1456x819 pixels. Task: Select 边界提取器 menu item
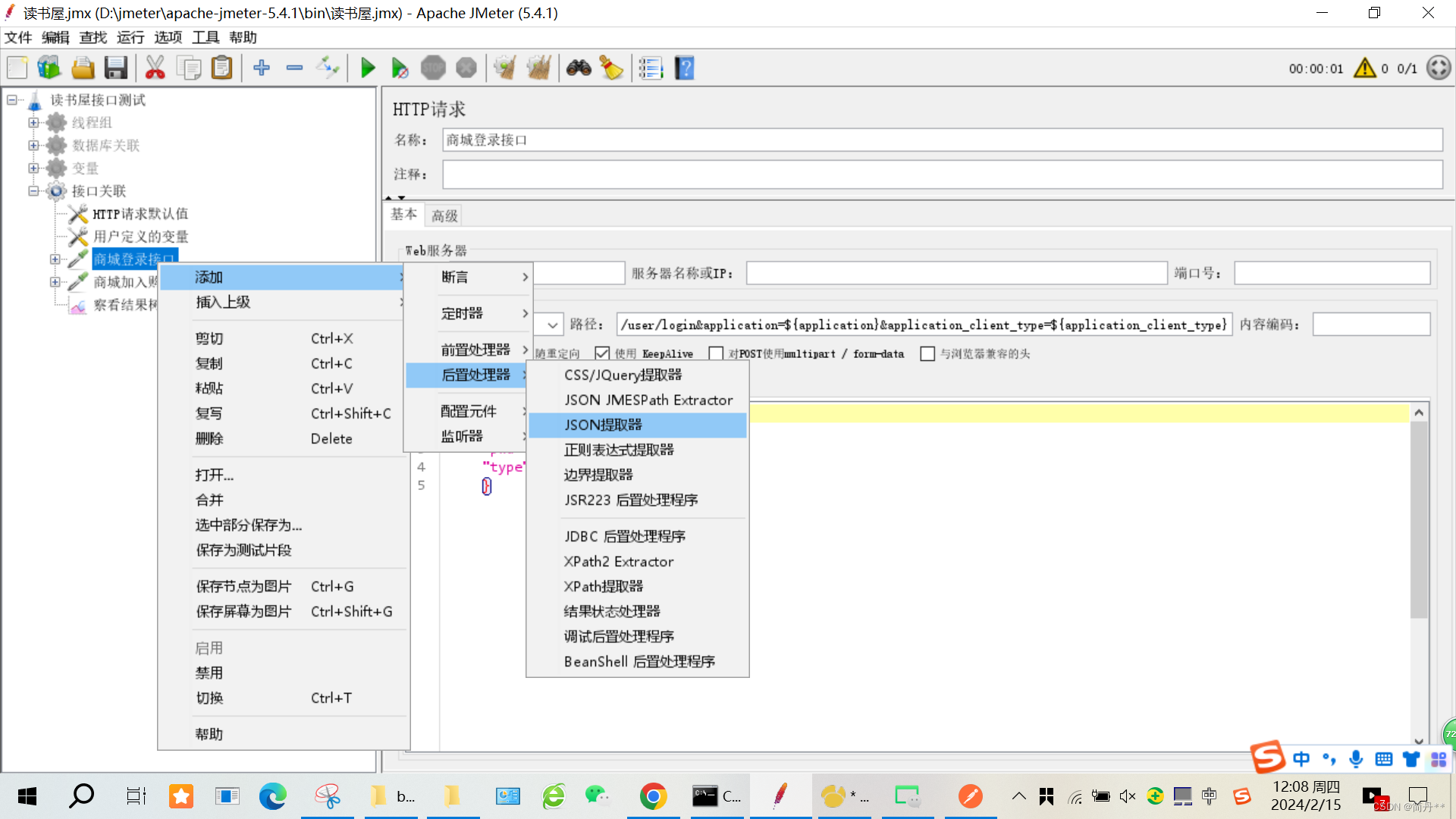[637, 475]
